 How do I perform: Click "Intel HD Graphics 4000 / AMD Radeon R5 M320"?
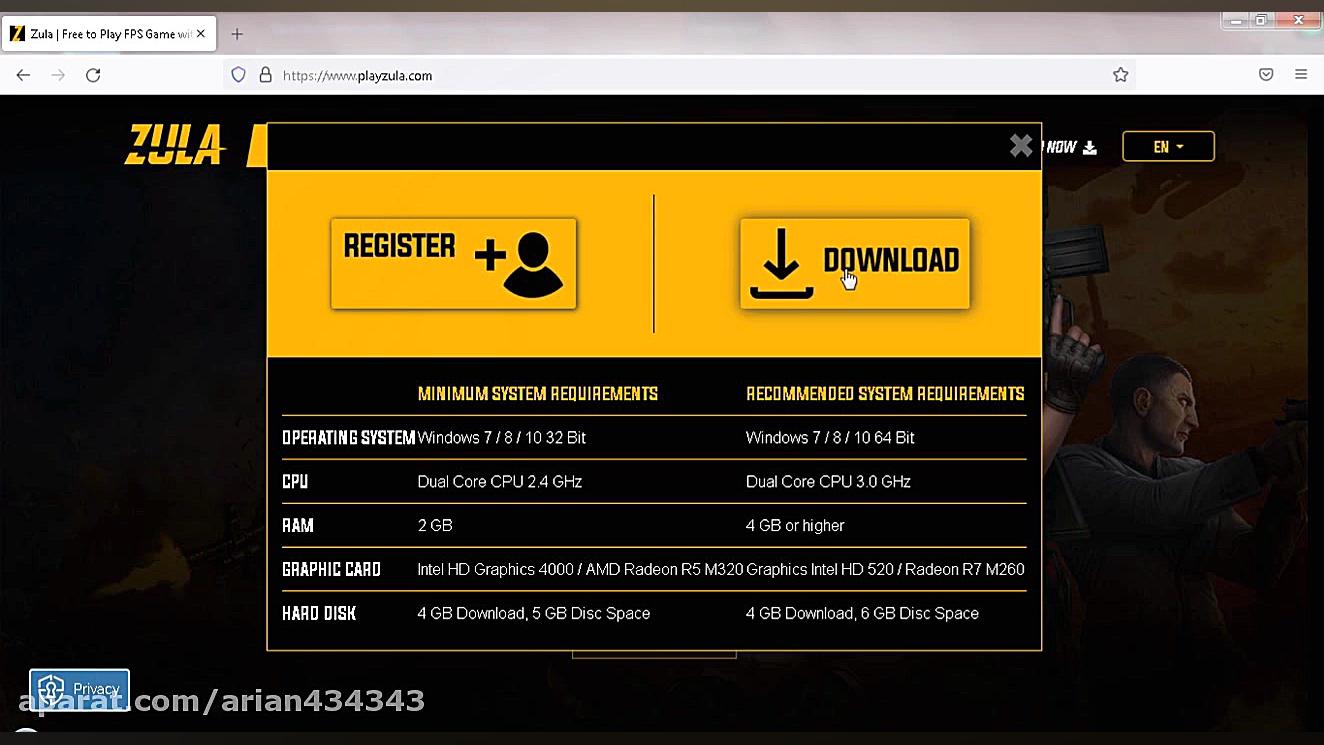point(580,570)
